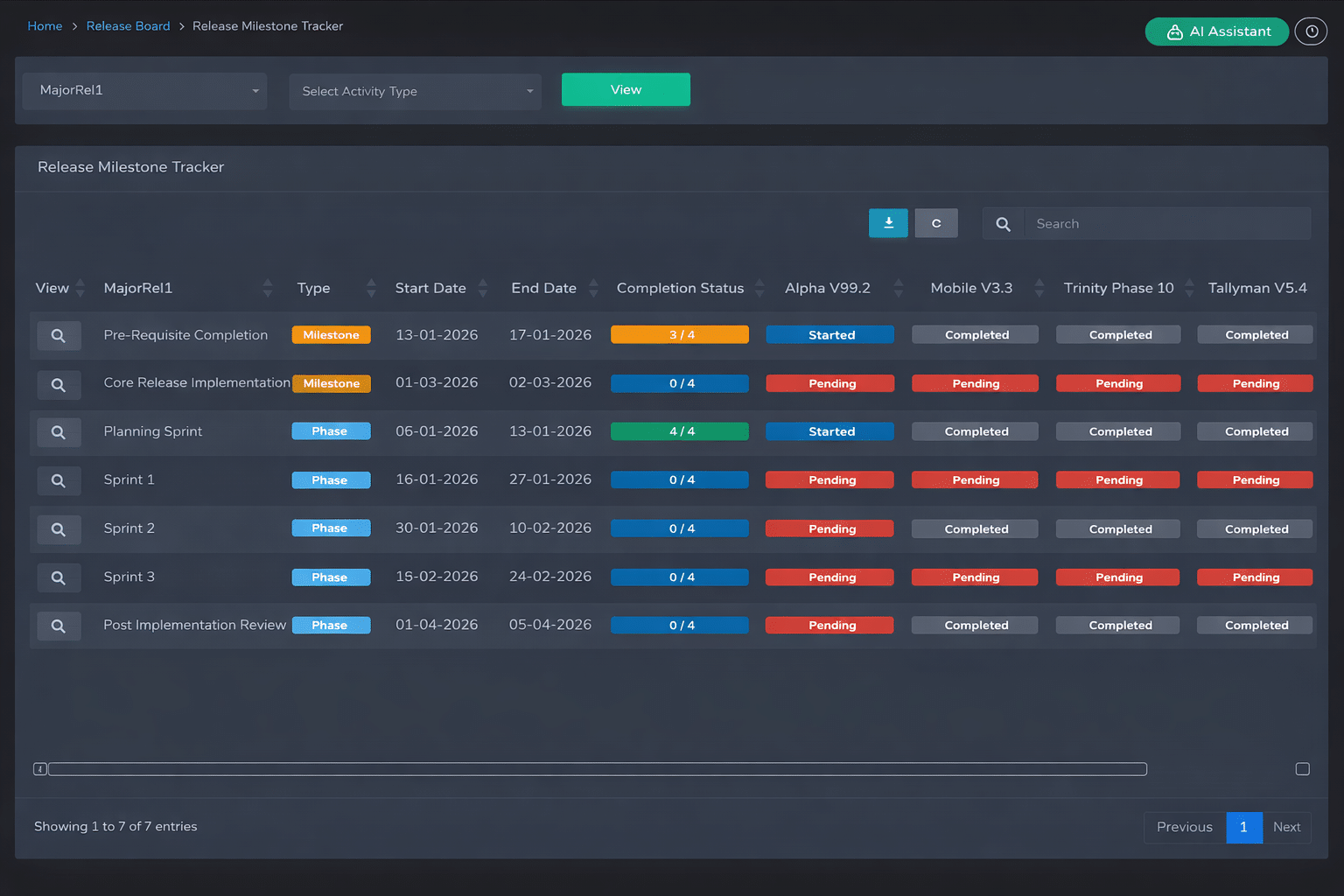Click view magnifier for Planning Sprint
The width and height of the screenshot is (1344, 896).
[x=59, y=432]
